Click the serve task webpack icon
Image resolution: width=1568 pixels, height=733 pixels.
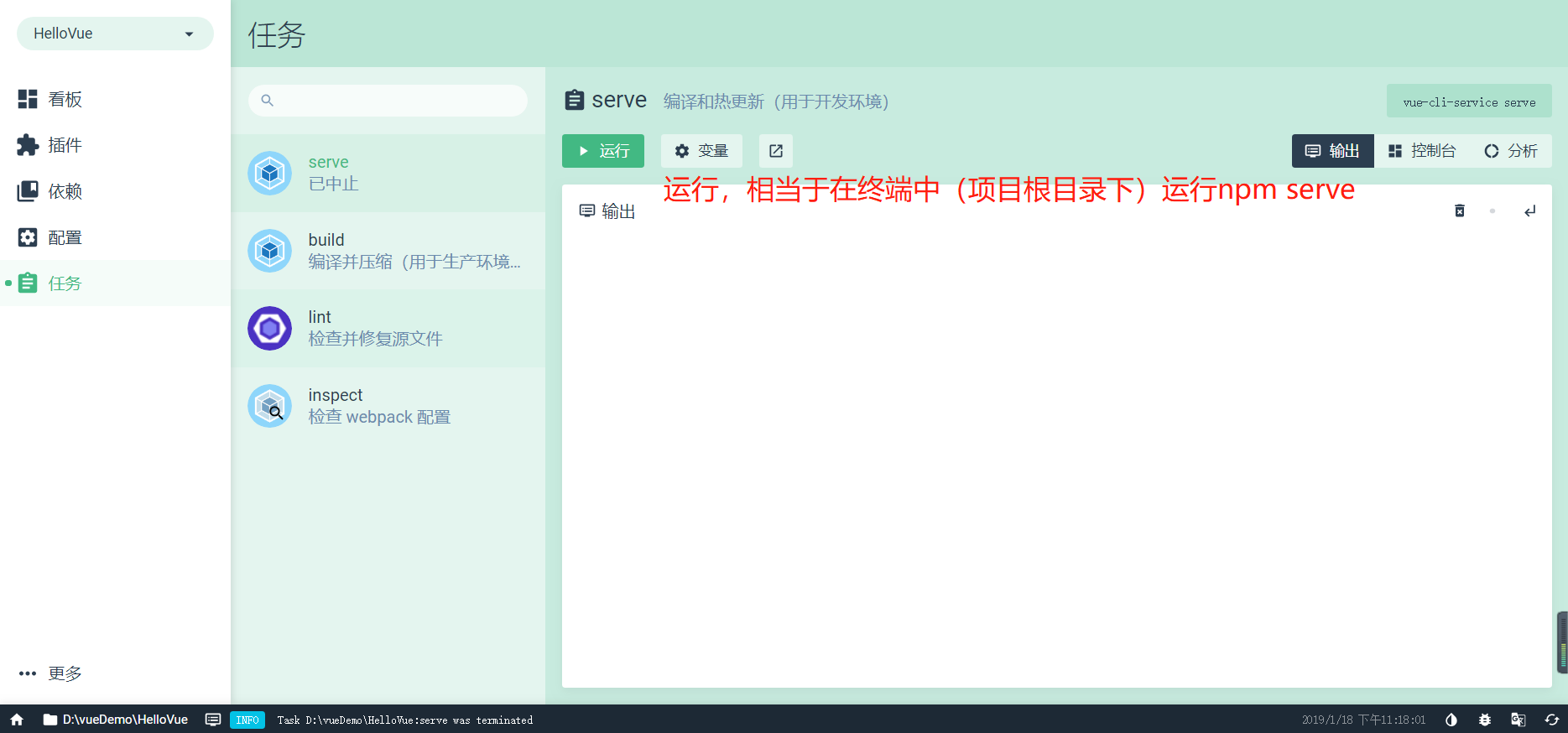click(x=269, y=173)
